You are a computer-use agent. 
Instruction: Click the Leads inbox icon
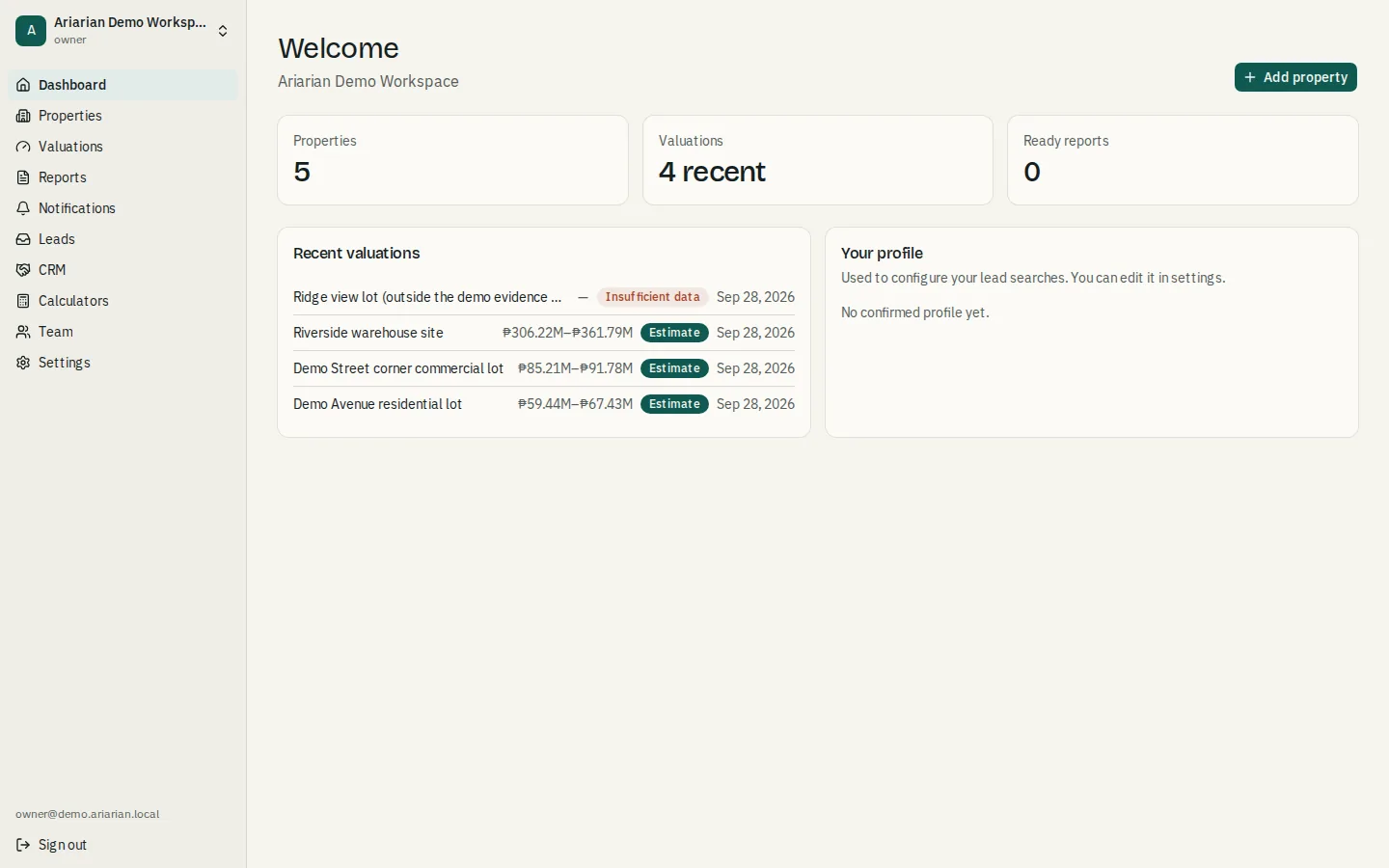click(x=23, y=239)
